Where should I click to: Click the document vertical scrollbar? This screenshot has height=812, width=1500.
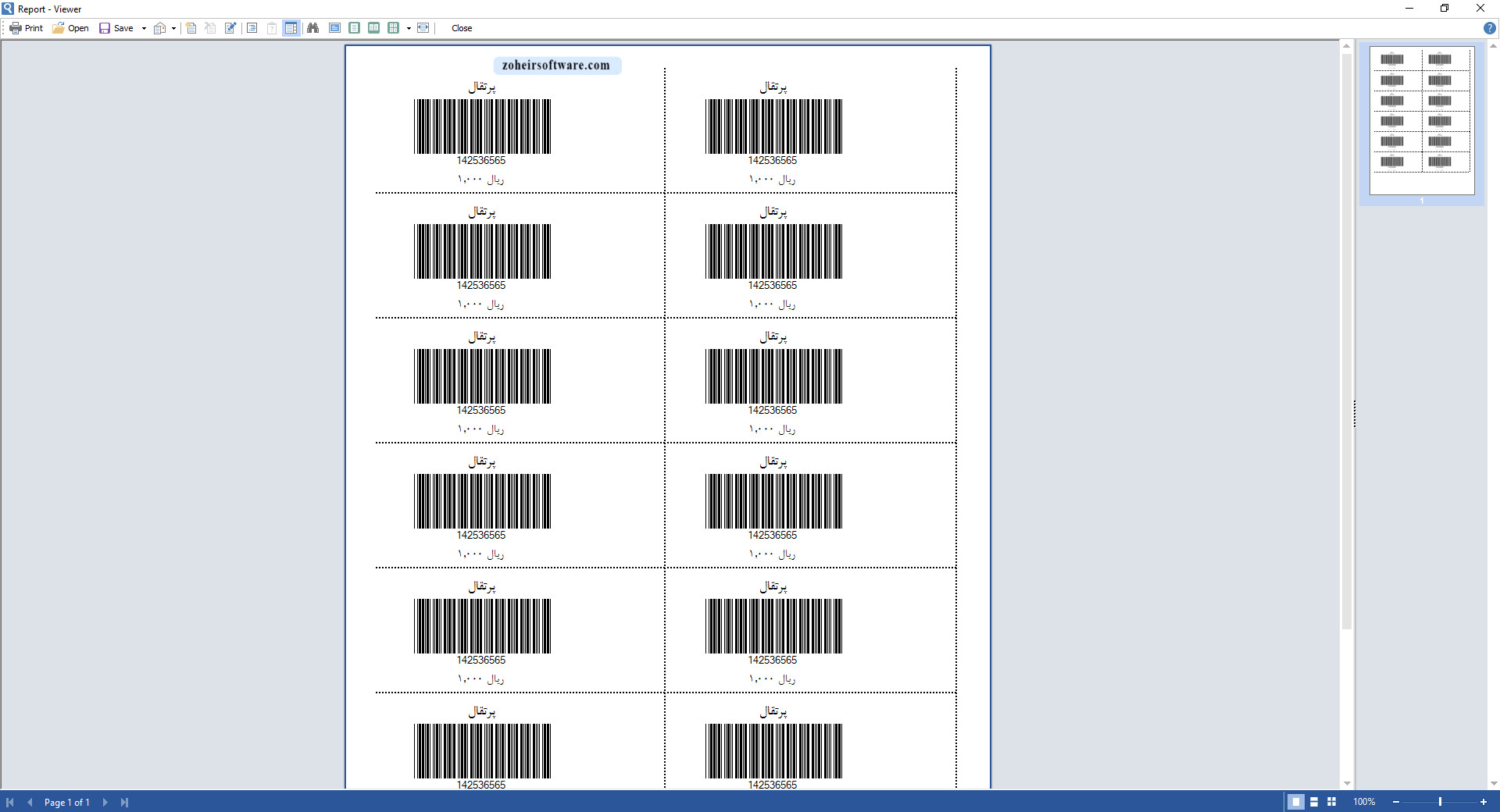1346,341
